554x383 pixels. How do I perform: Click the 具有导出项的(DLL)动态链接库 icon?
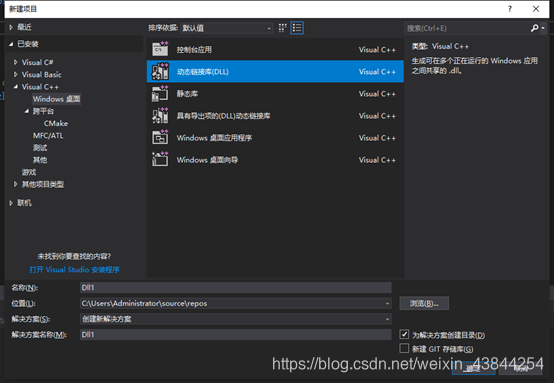coord(160,116)
